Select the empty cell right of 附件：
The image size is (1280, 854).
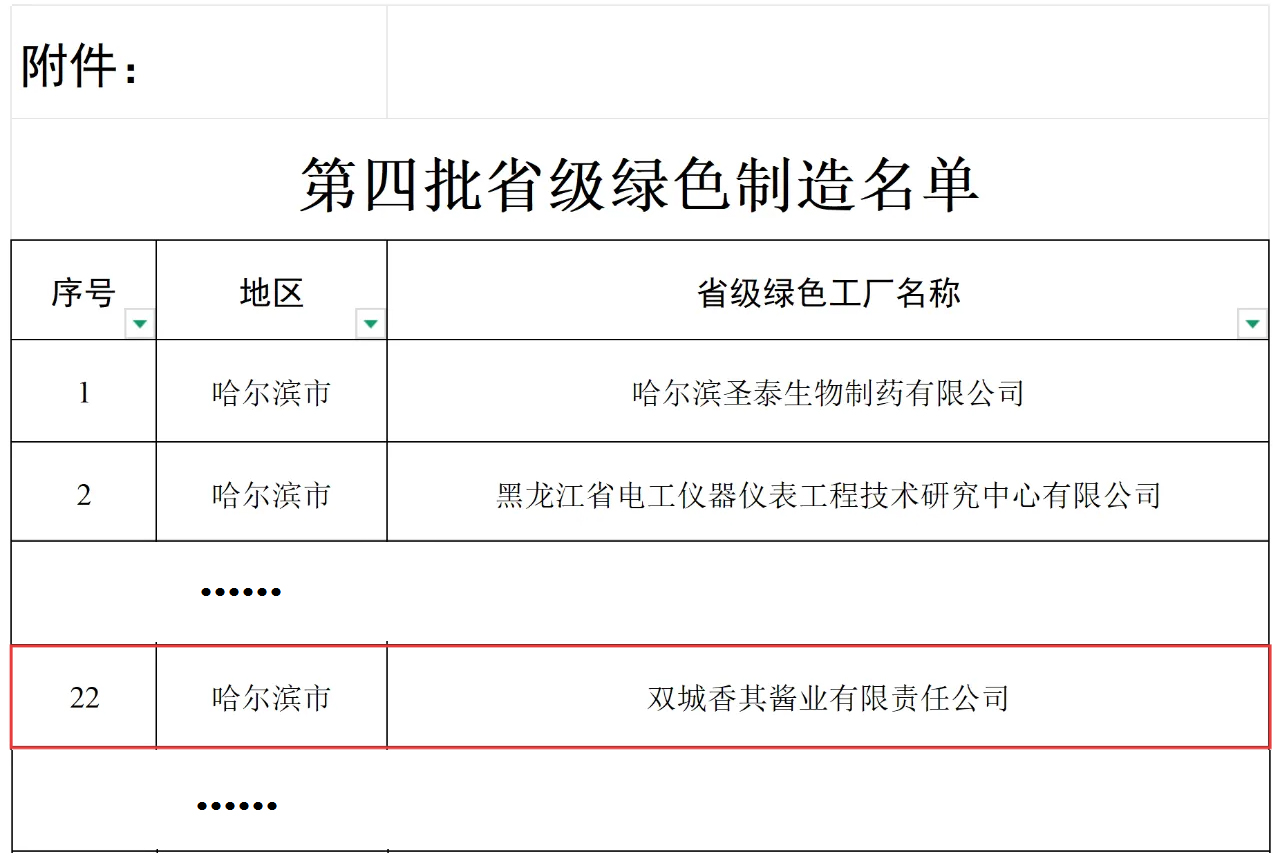(828, 62)
